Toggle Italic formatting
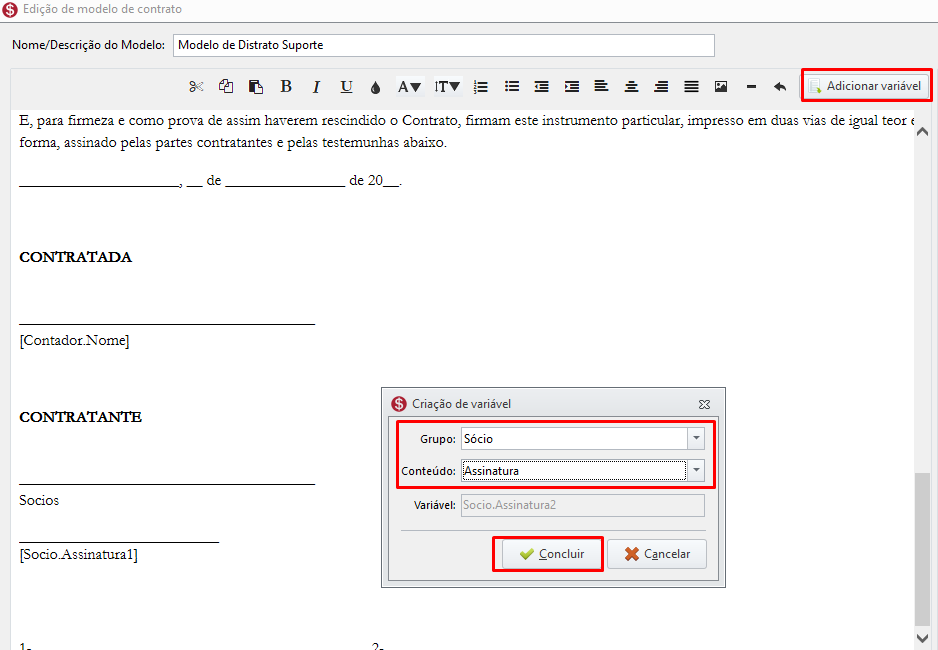The height and width of the screenshot is (650, 938). pos(316,87)
